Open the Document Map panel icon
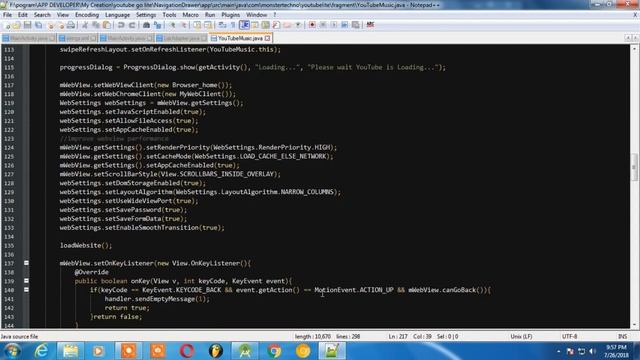640x360 pixels. (x=265, y=25)
